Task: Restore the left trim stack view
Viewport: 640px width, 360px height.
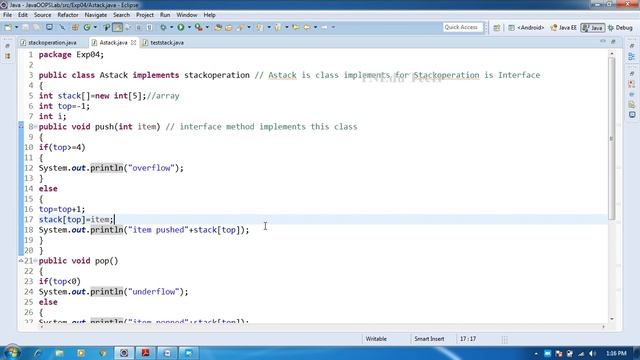Action: coord(7,46)
